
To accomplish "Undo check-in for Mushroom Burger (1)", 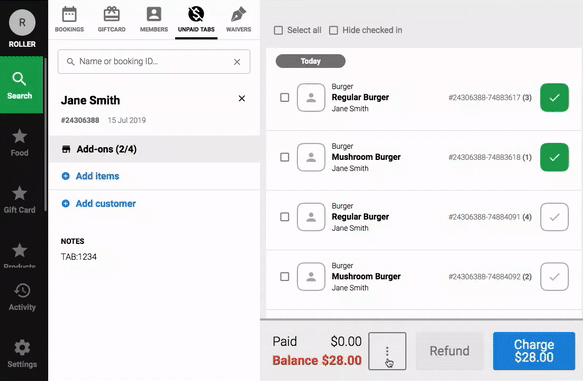I will pos(554,157).
